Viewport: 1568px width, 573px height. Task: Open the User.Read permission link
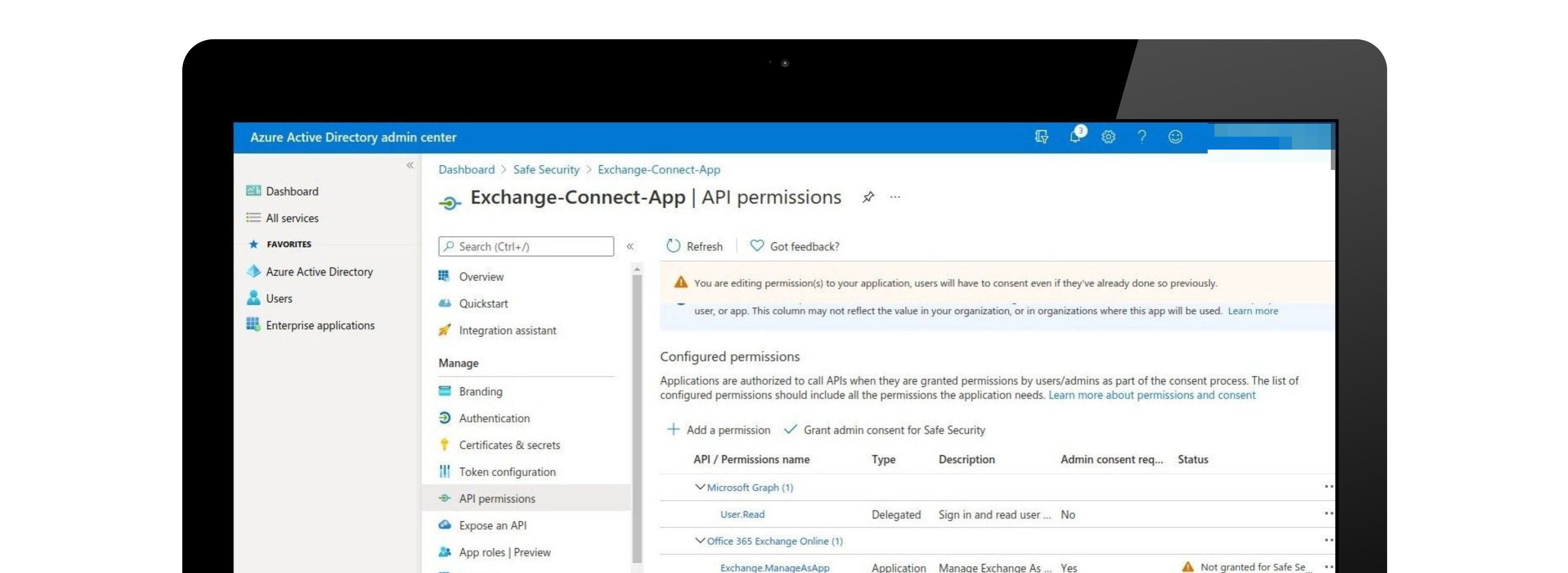pos(742,514)
